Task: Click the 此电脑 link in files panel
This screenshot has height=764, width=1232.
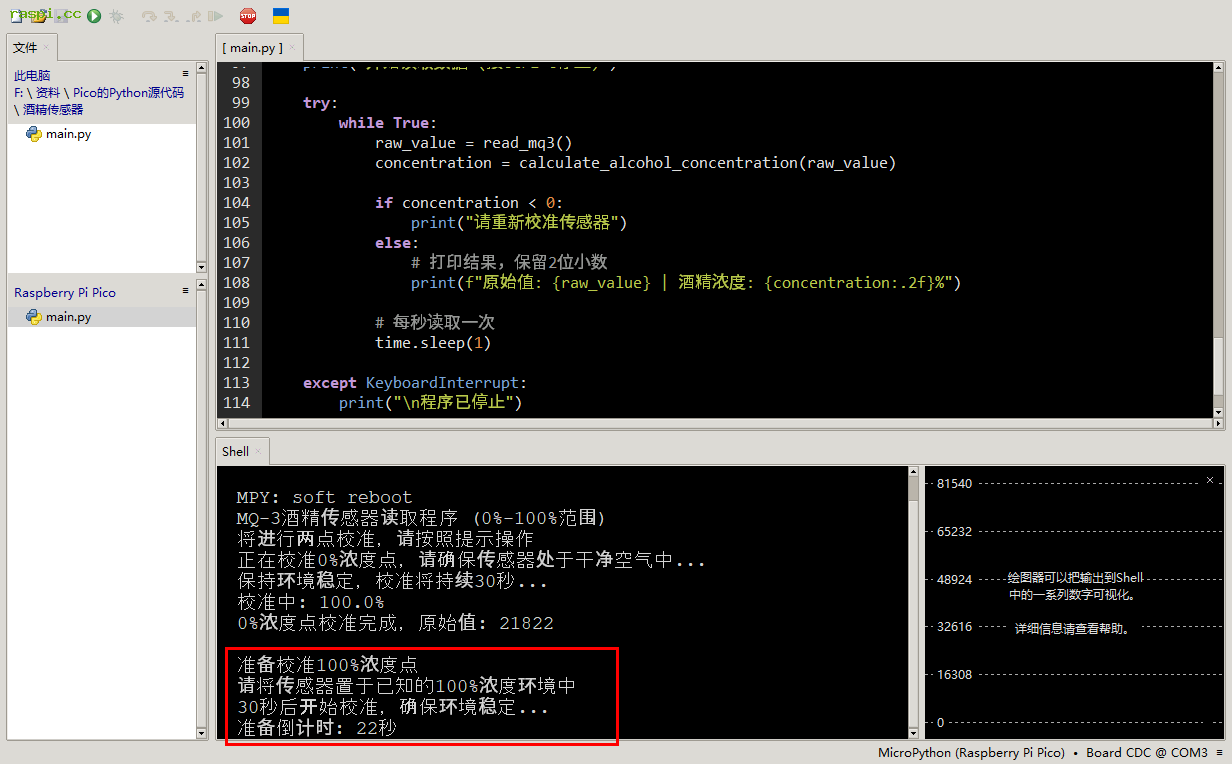Action: (32, 75)
